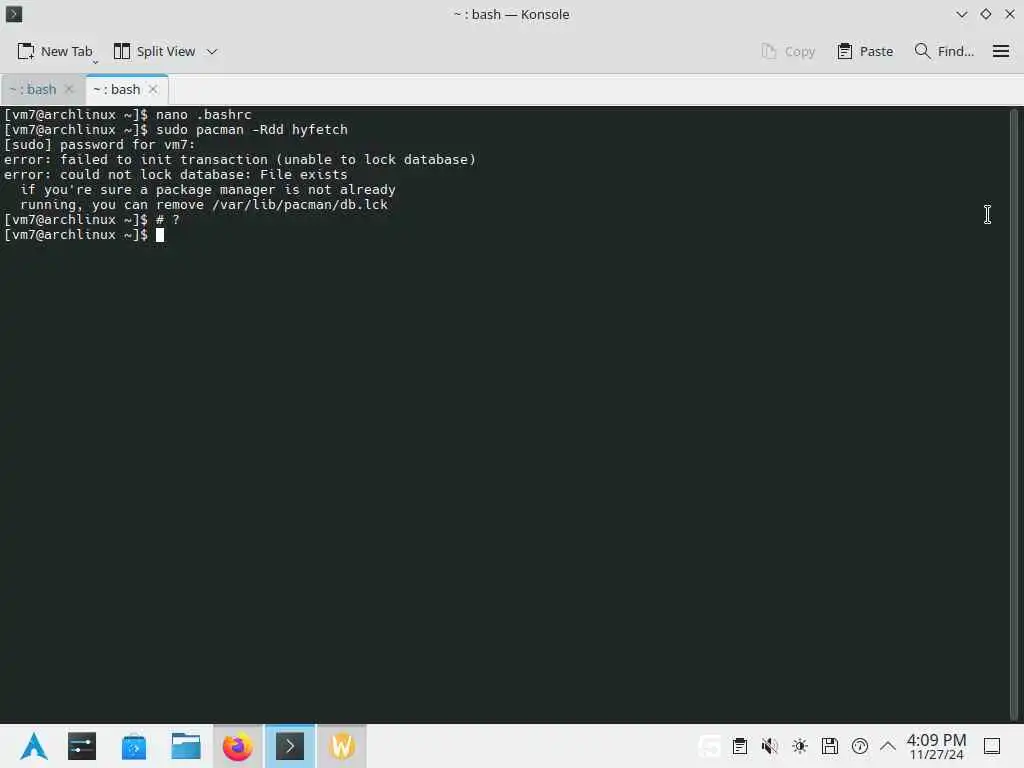The height and width of the screenshot is (768, 1024).
Task: Click the terminal prompt cursor line
Action: [84, 234]
